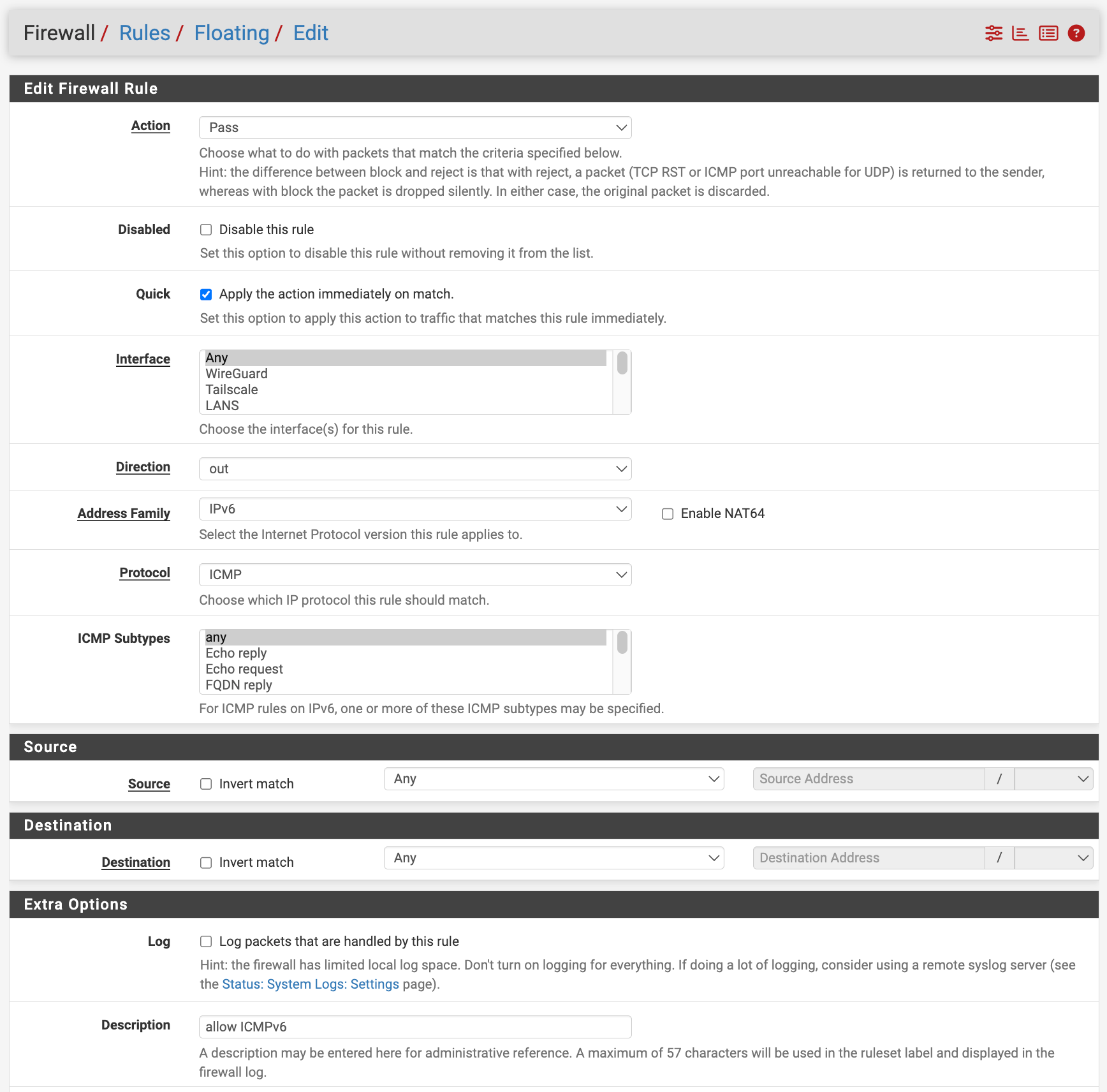Toggle Log packets handled by this rule
Image resolution: width=1107 pixels, height=1092 pixels.
pyautogui.click(x=206, y=941)
